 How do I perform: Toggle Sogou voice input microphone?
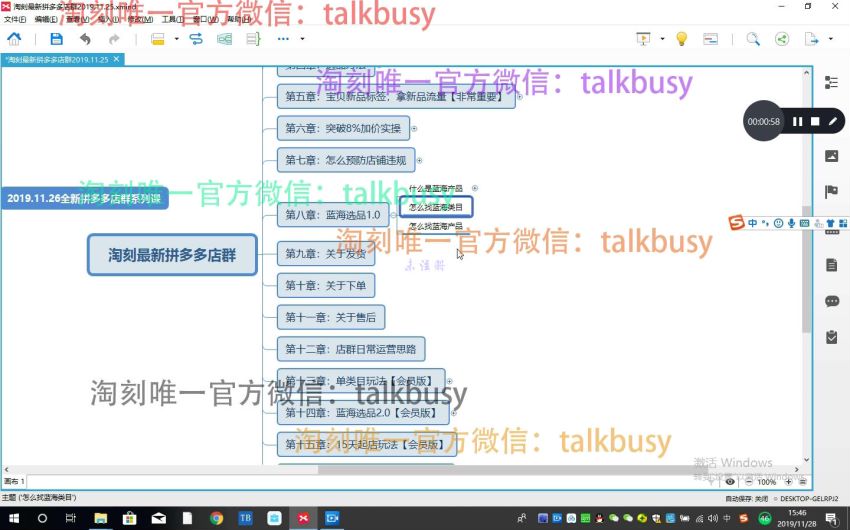(x=791, y=223)
